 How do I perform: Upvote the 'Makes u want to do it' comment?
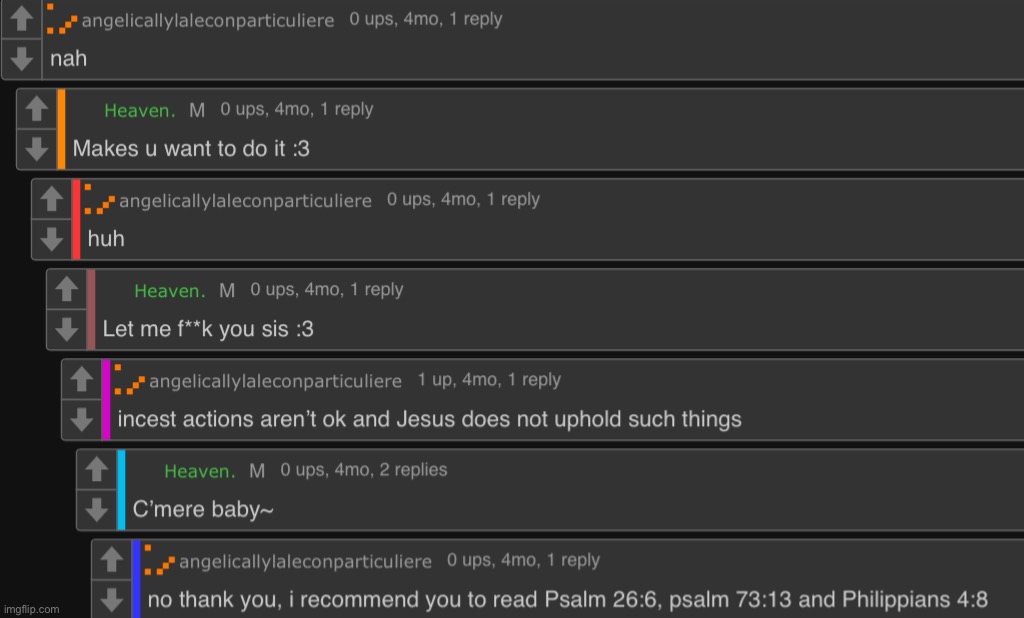click(x=37, y=108)
